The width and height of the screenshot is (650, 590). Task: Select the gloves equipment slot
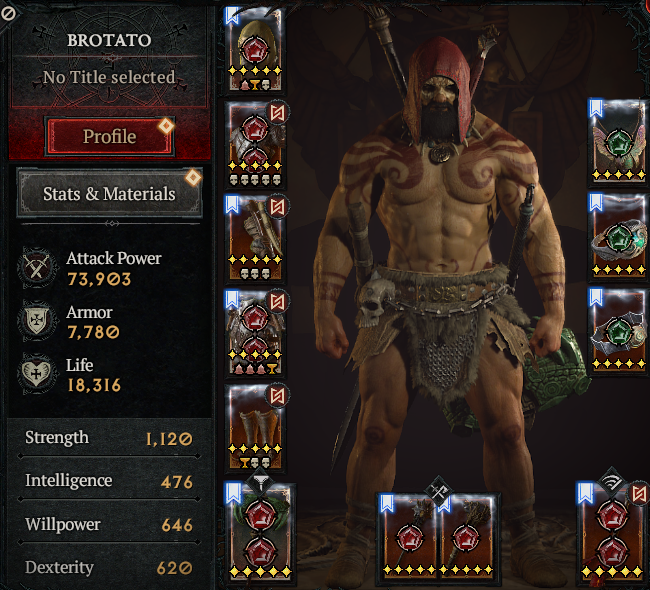[255, 239]
